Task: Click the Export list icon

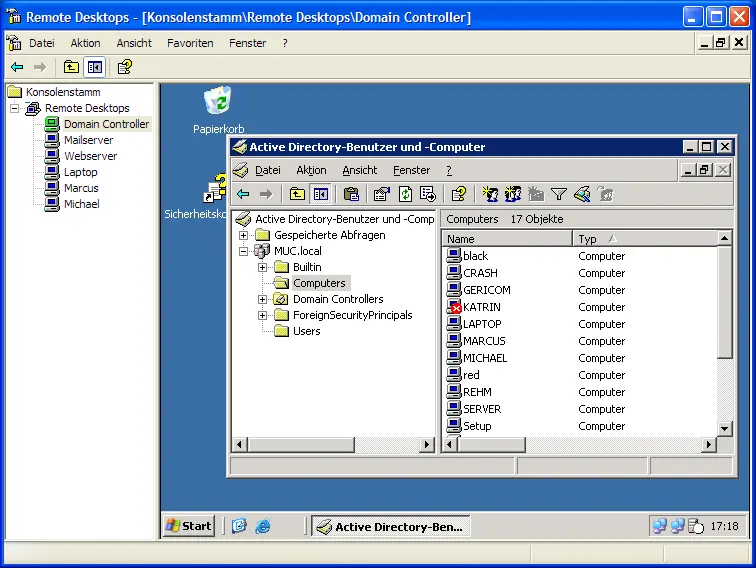Action: coord(428,194)
